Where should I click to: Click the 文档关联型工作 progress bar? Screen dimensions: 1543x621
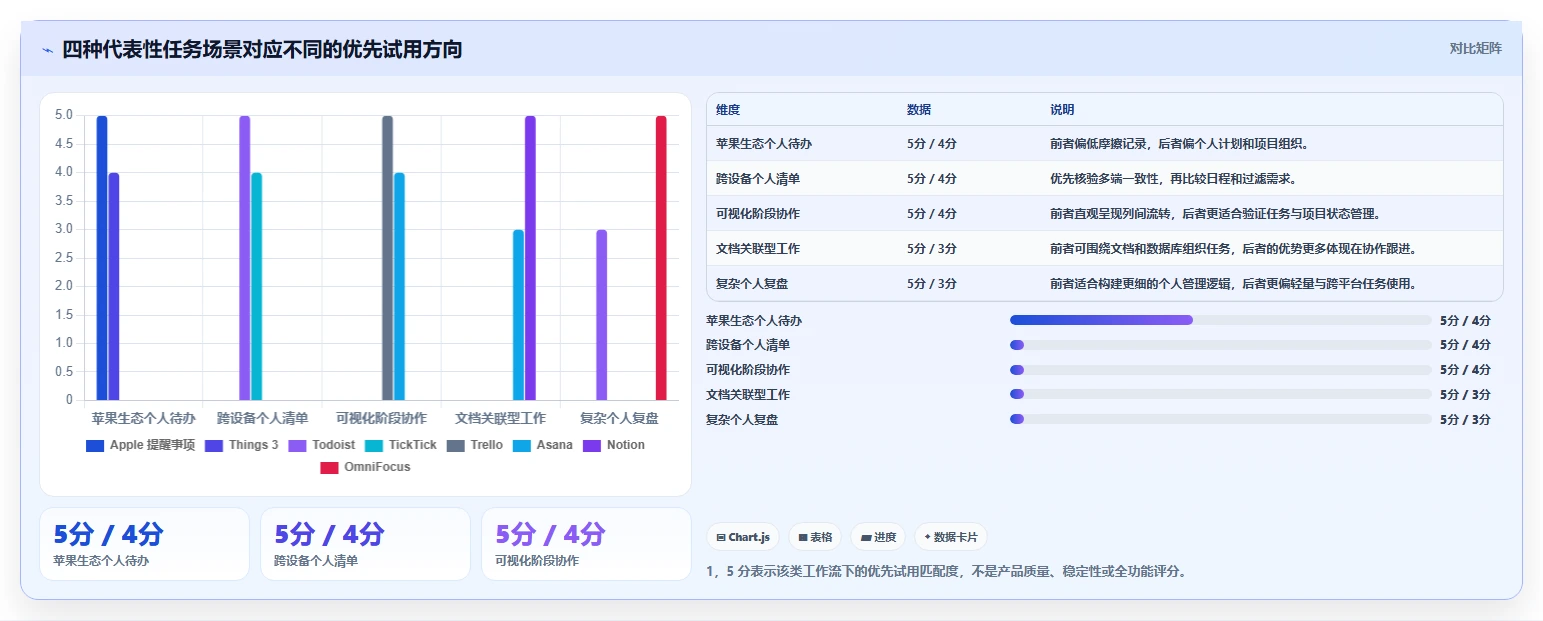click(1220, 394)
